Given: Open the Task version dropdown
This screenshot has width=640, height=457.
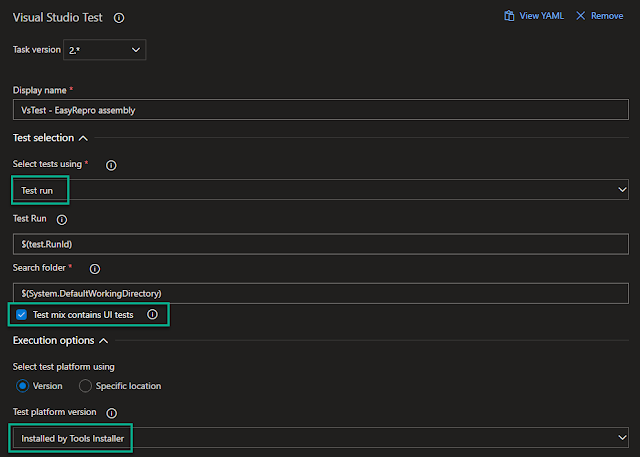Looking at the screenshot, I should (x=104, y=49).
